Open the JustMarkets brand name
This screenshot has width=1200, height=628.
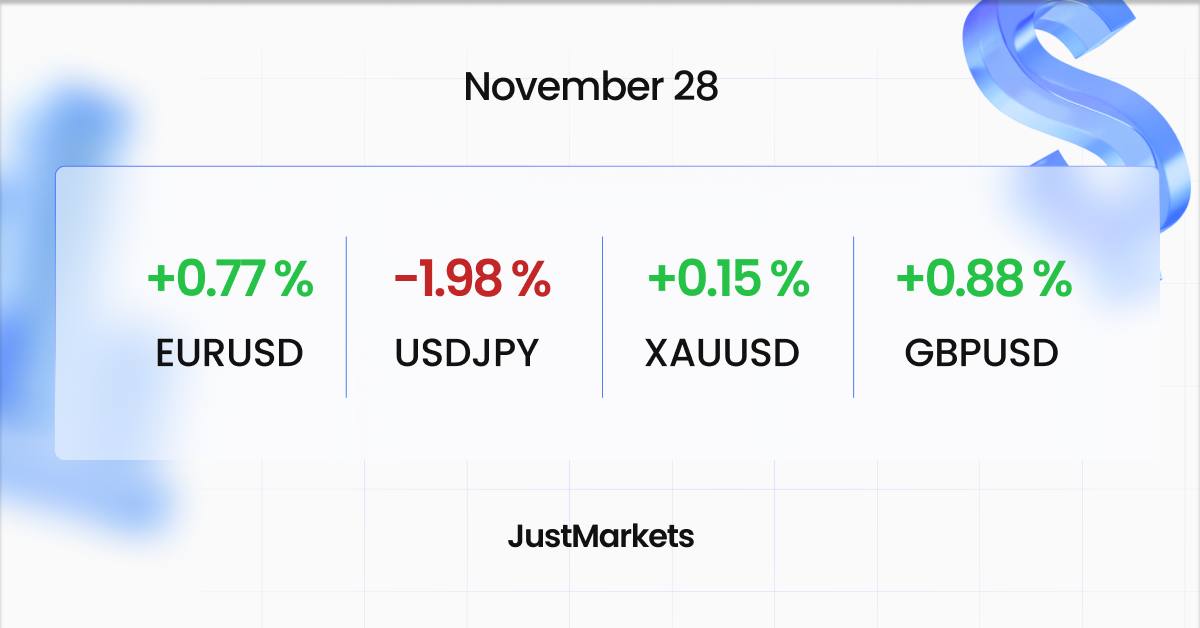click(x=600, y=537)
